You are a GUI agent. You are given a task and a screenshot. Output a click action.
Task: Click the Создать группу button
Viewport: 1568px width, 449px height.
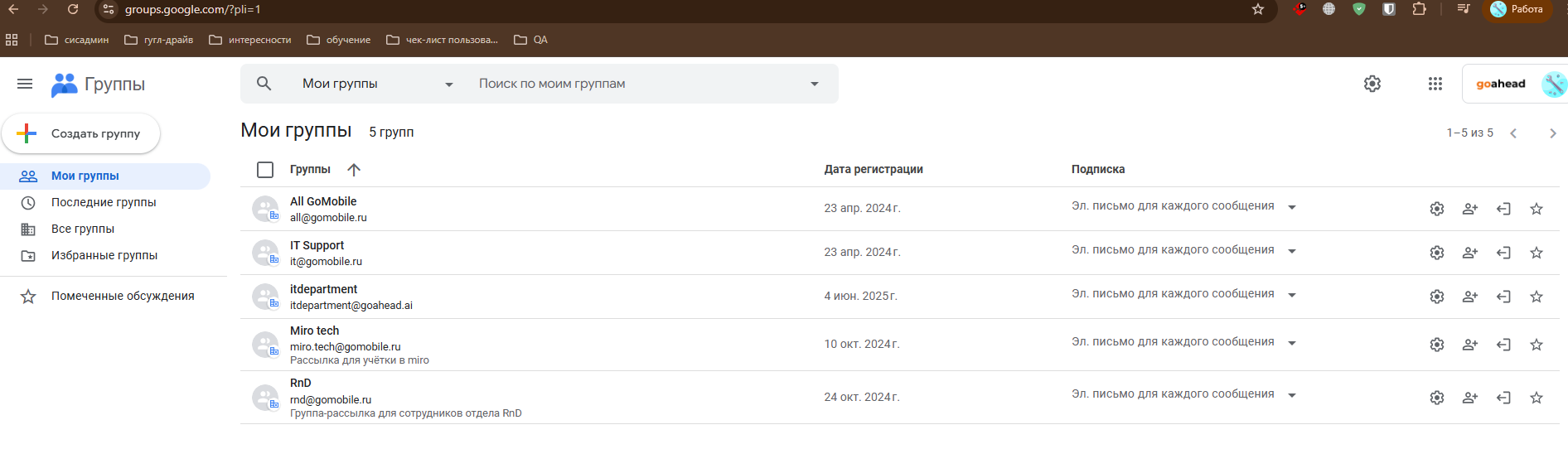tap(81, 133)
